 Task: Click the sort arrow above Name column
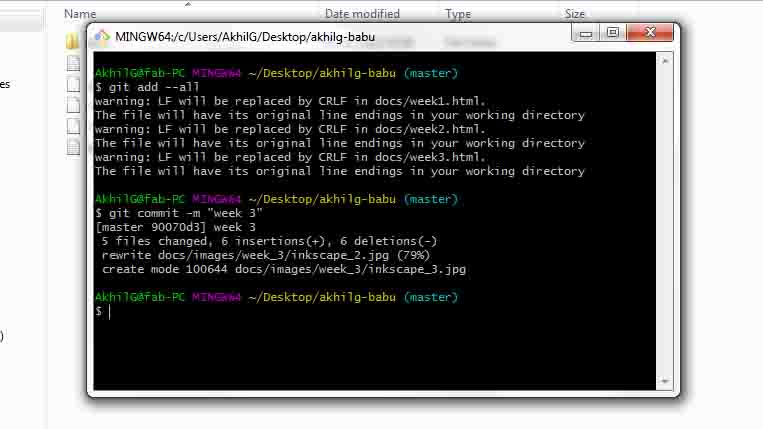point(188,4)
